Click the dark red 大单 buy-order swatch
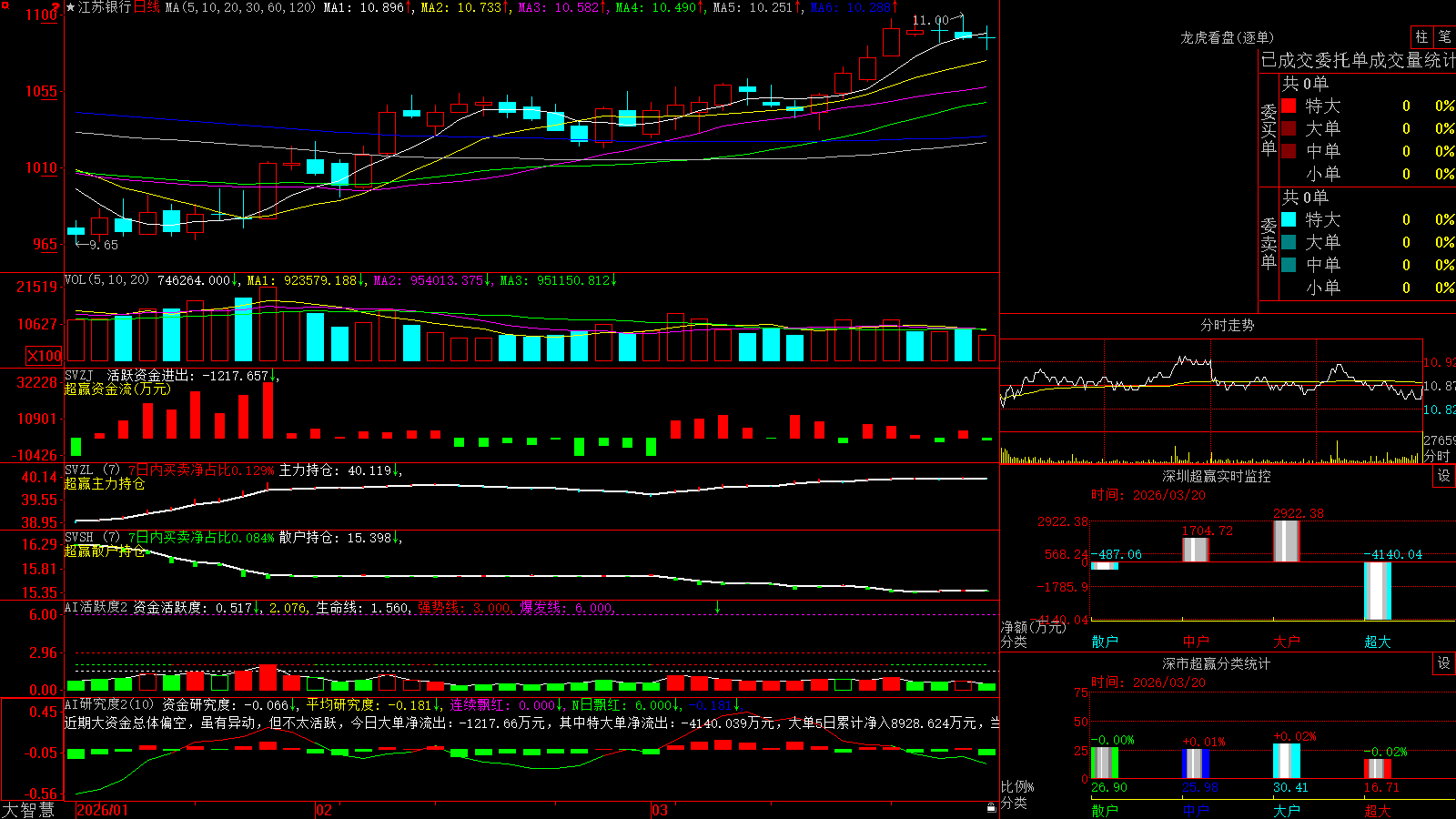The height and width of the screenshot is (819, 1456). [1289, 128]
